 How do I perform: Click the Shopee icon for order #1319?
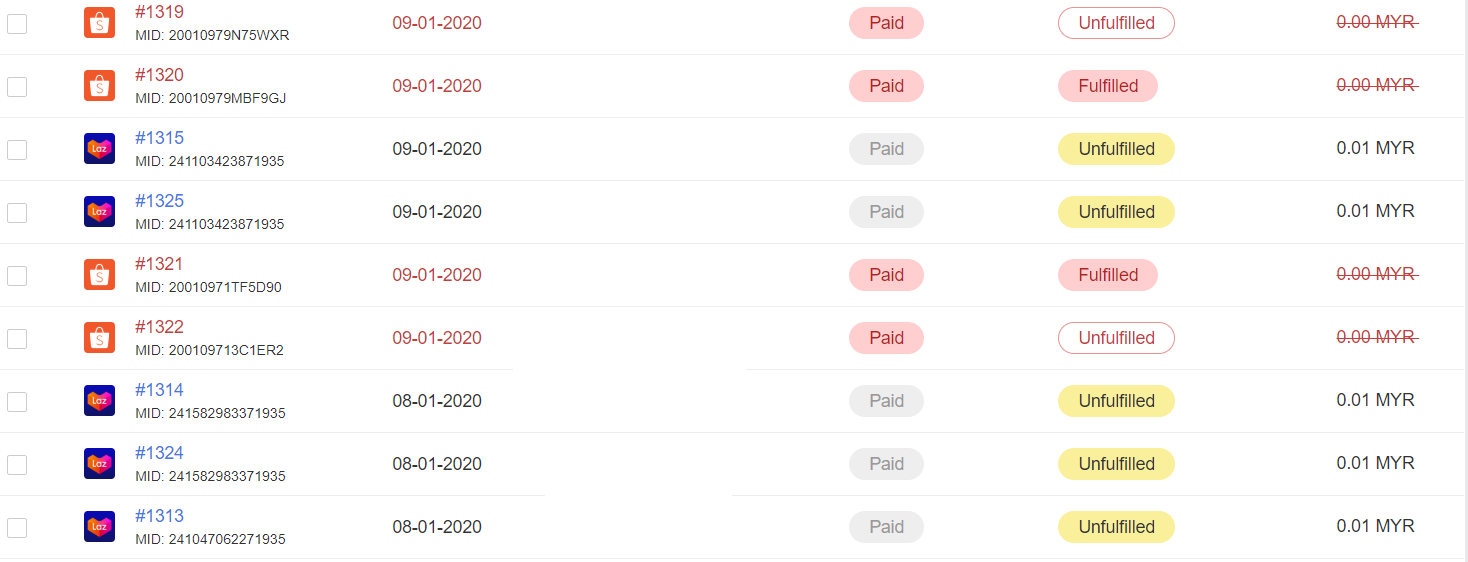[99, 23]
